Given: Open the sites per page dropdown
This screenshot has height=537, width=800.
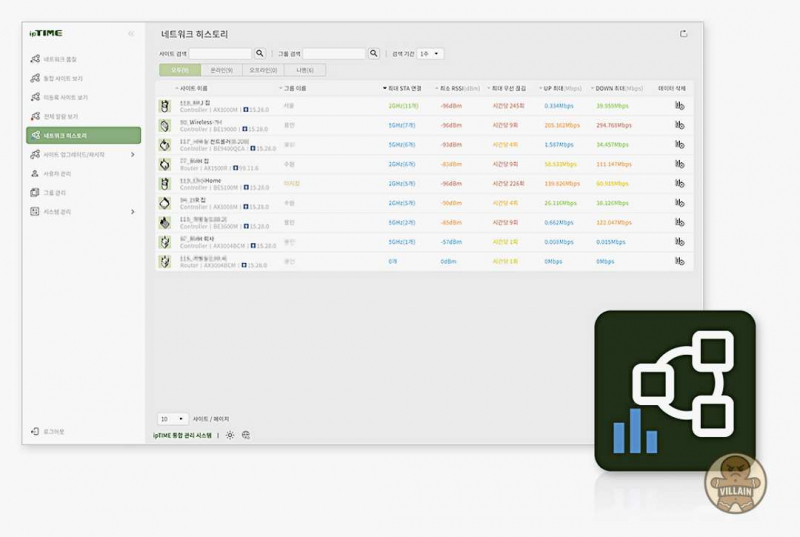Looking at the screenshot, I should (172, 419).
